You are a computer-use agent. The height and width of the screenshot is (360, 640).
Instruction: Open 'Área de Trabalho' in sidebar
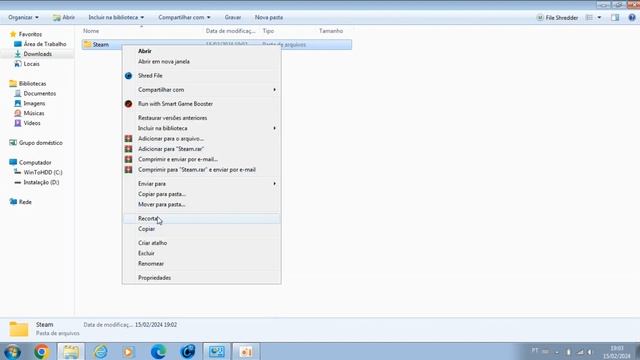coord(40,44)
